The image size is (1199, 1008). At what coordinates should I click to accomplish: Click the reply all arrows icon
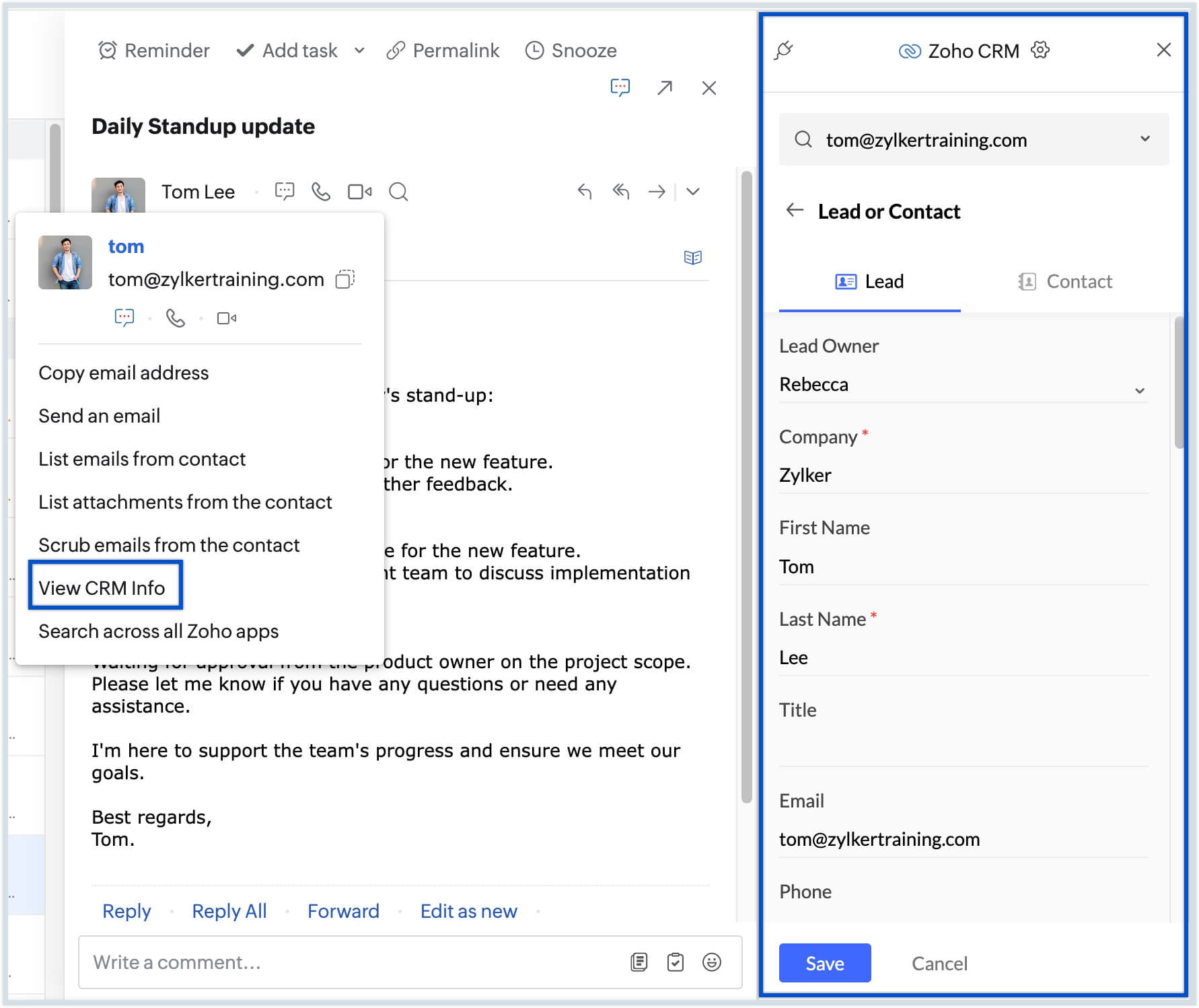(621, 192)
